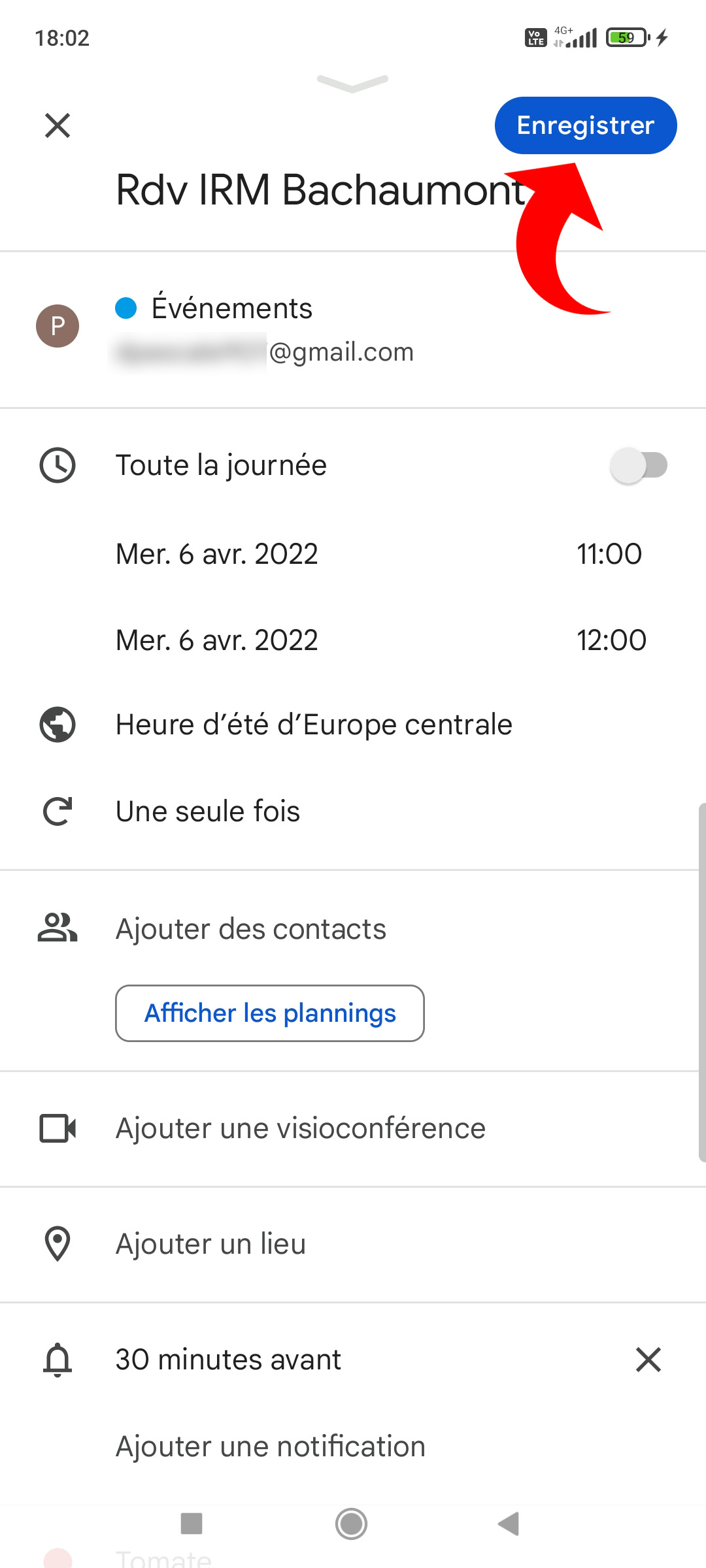
Task: Tap the video camera icon
Action: (58, 1128)
